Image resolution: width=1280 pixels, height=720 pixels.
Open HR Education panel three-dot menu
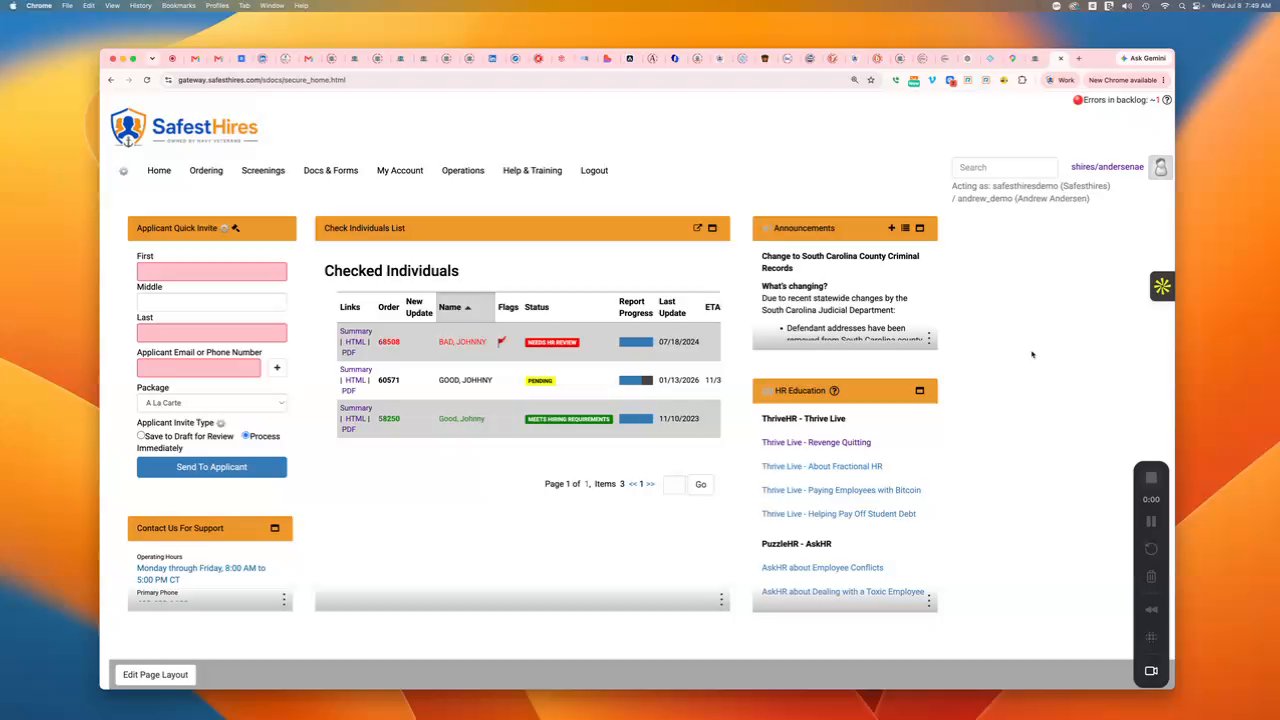point(929,601)
